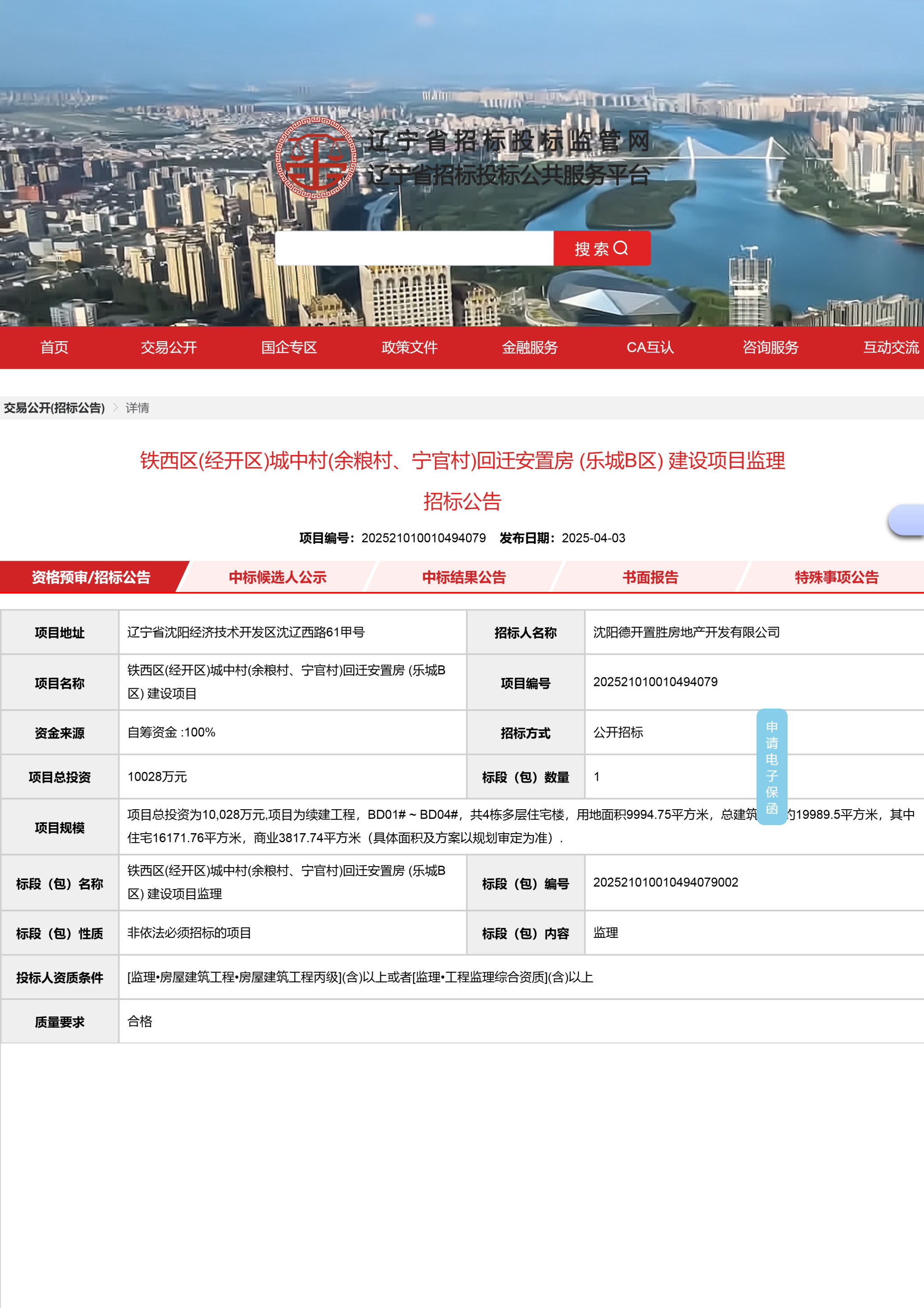
Task: Open the 交易公开 navigation menu
Action: click(169, 348)
